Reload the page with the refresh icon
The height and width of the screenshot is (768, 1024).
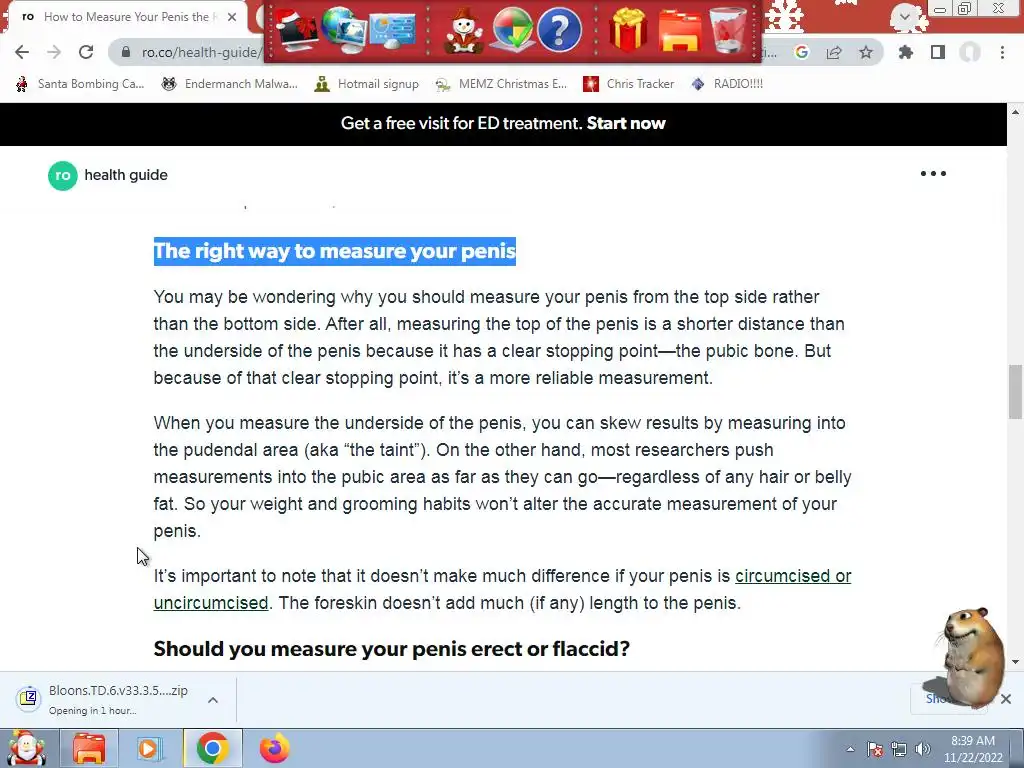[x=86, y=52]
